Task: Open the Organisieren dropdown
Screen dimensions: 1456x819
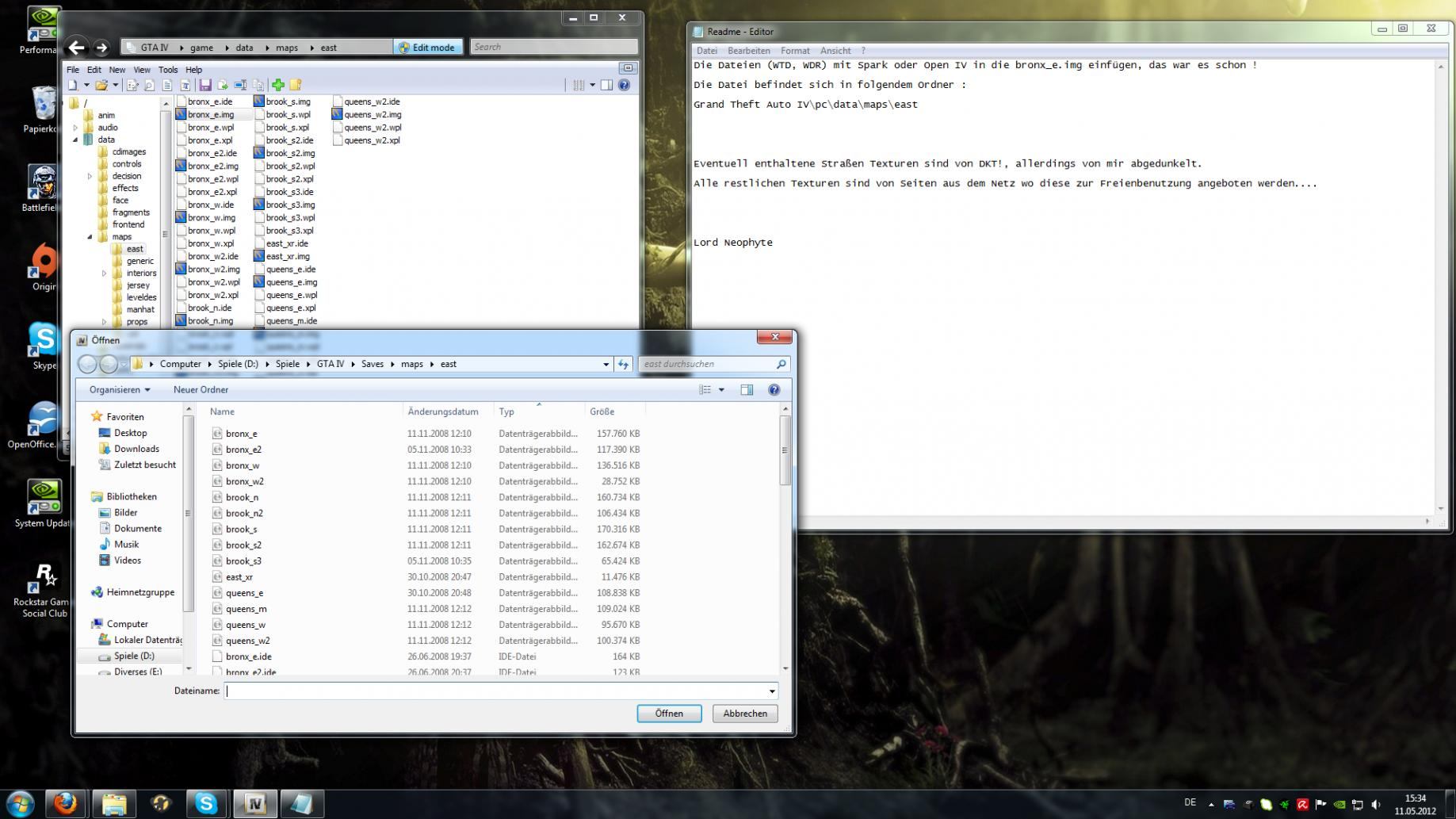Action: [x=120, y=390]
